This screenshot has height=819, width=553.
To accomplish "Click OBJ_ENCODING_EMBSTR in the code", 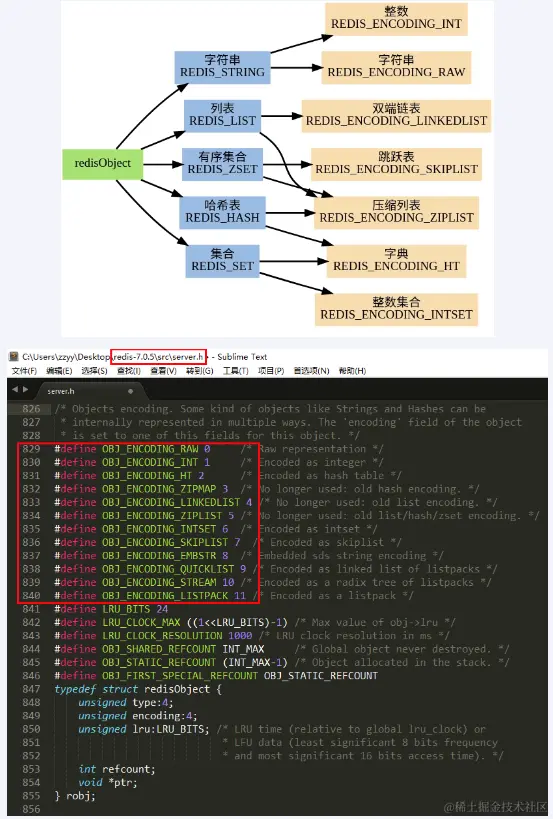I will (x=159, y=556).
